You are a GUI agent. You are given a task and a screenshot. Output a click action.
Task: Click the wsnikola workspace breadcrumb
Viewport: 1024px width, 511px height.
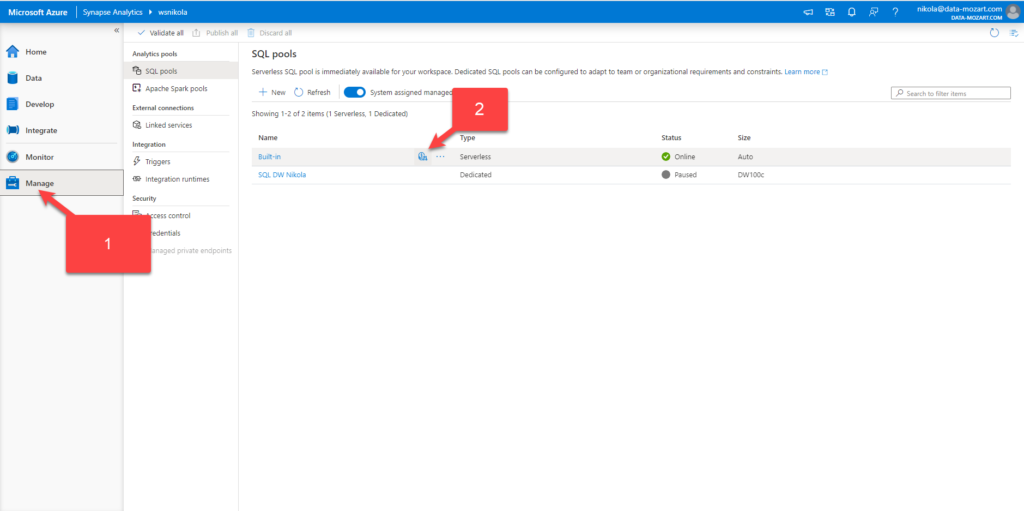173,12
